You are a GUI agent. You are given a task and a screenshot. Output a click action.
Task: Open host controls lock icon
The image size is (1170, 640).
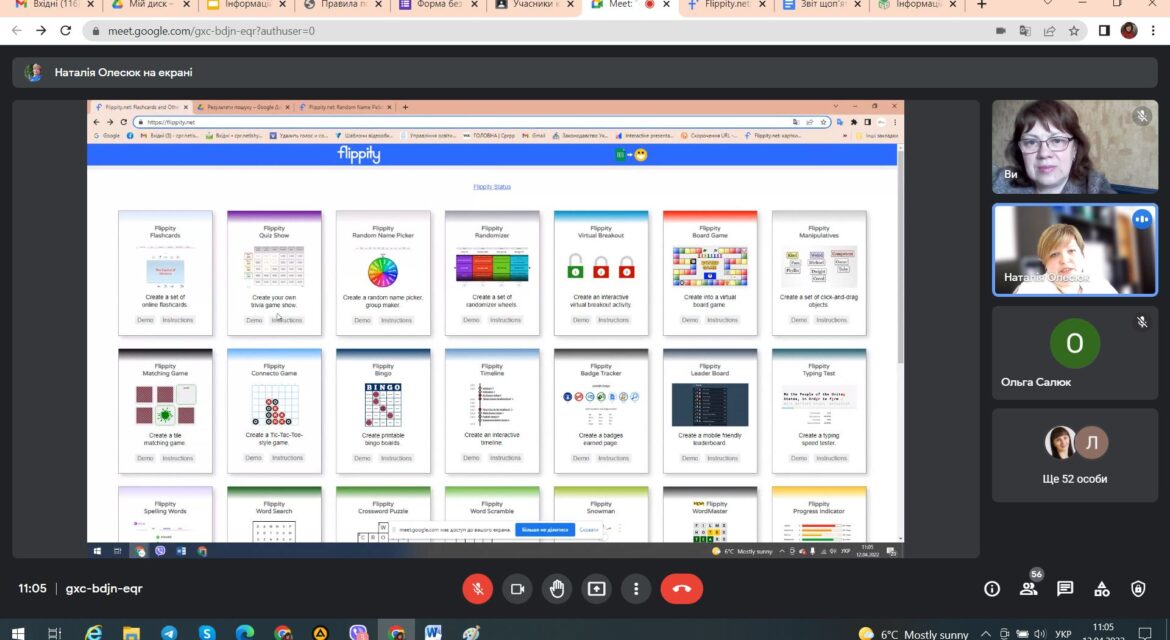(x=1138, y=589)
